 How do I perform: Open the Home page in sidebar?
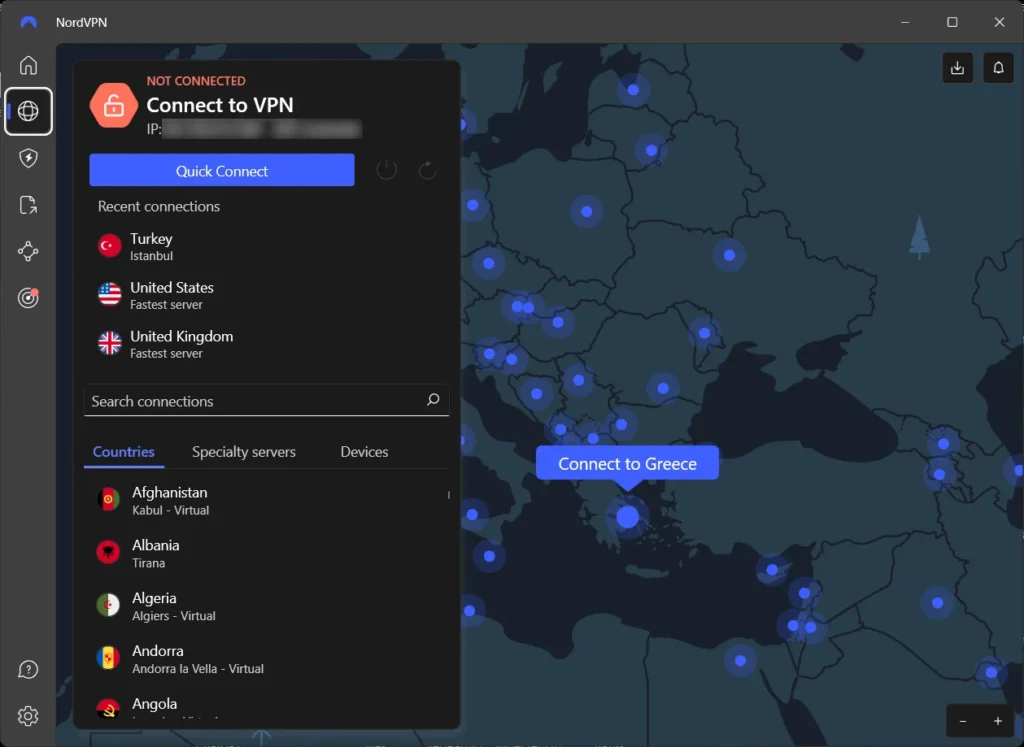click(x=28, y=65)
